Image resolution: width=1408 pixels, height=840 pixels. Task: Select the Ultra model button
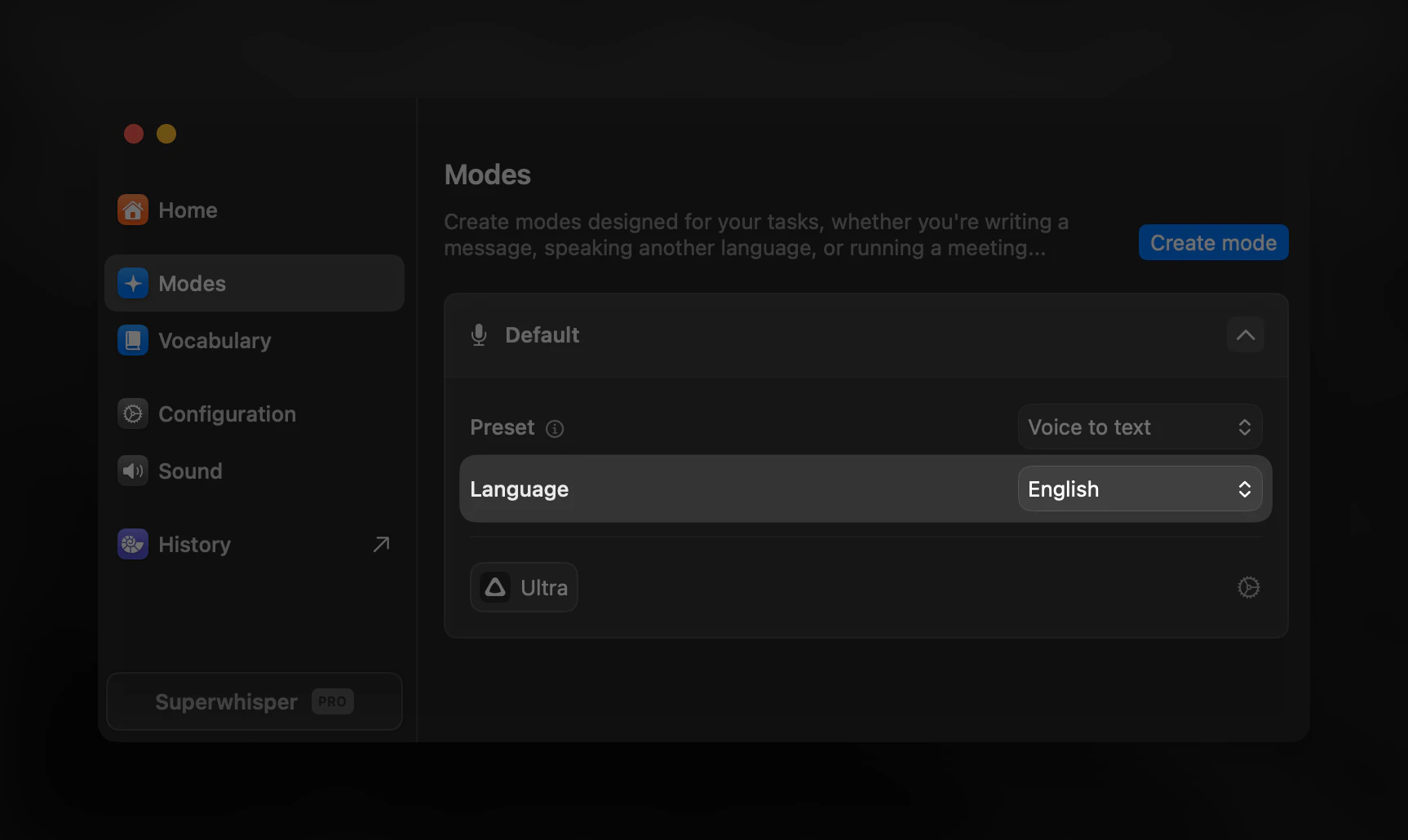(x=524, y=587)
